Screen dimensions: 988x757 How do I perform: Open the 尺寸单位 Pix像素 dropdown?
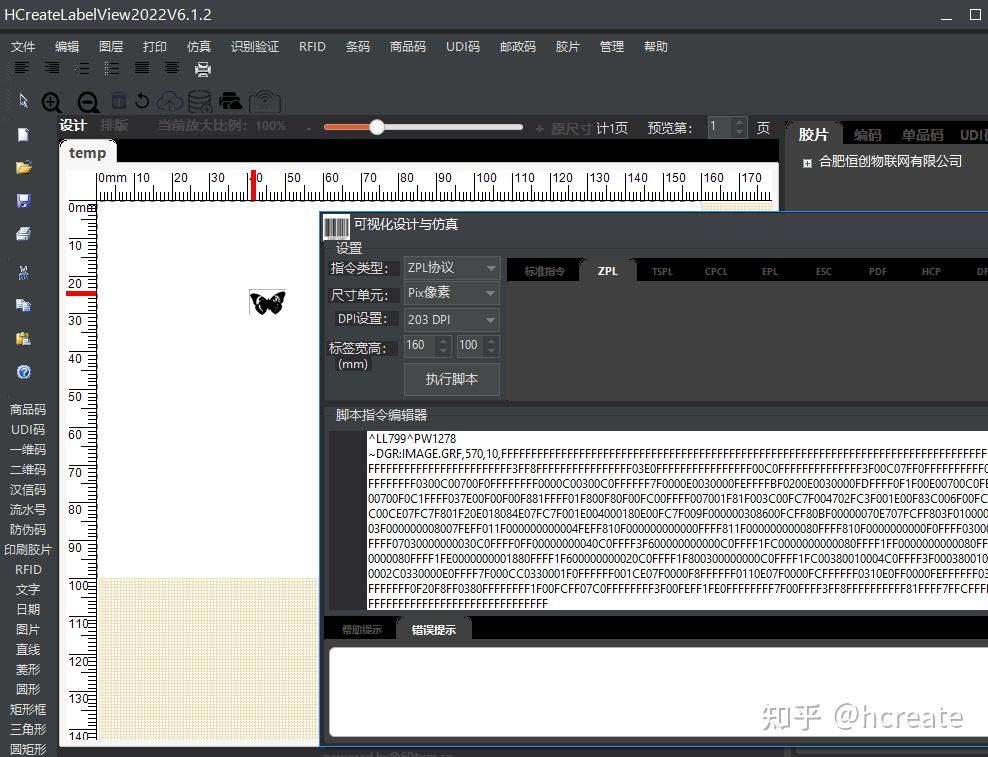coord(451,293)
